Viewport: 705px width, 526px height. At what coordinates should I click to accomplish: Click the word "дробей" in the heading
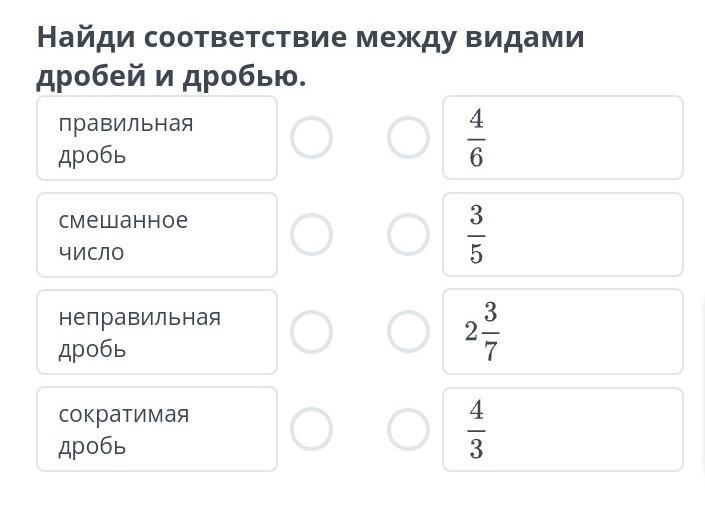87,77
